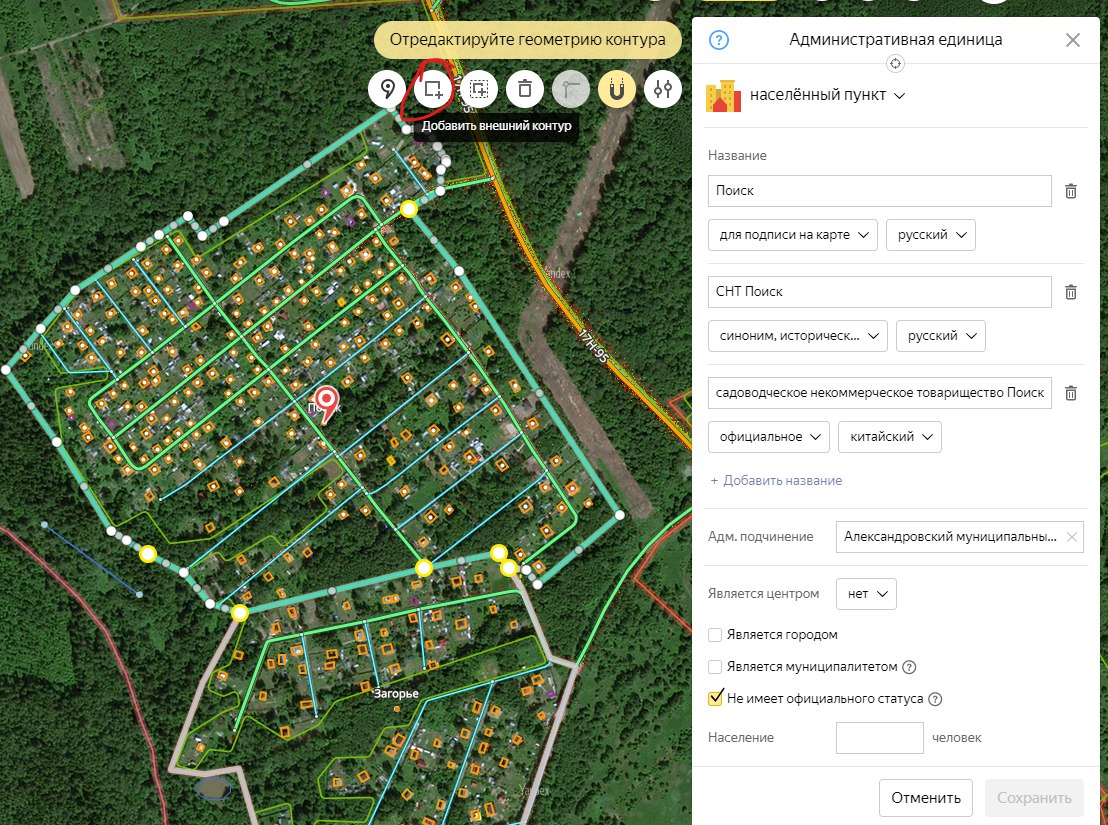Click the садоводческое некоммерческое товарищество input field

[880, 393]
